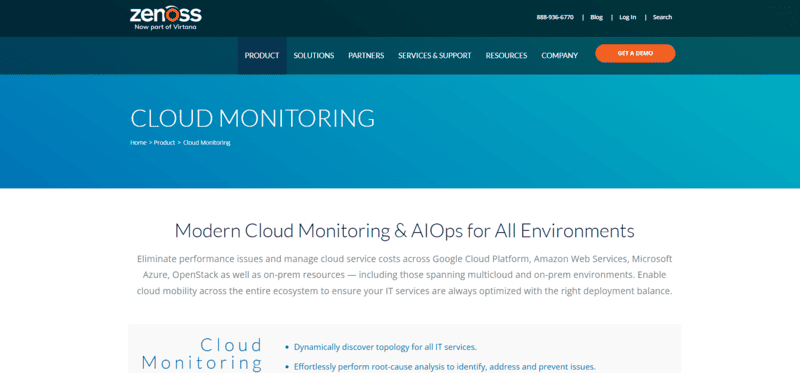Click the heading Modern Cloud Monitoring & AIOps
800x373 pixels.
point(405,231)
